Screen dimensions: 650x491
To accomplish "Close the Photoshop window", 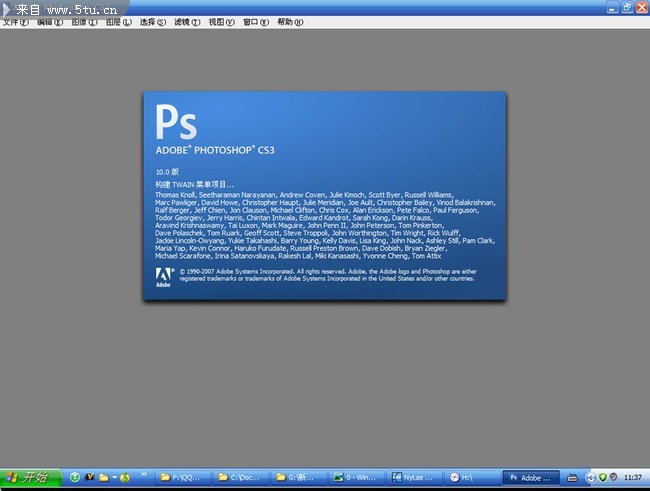I will click(640, 8).
